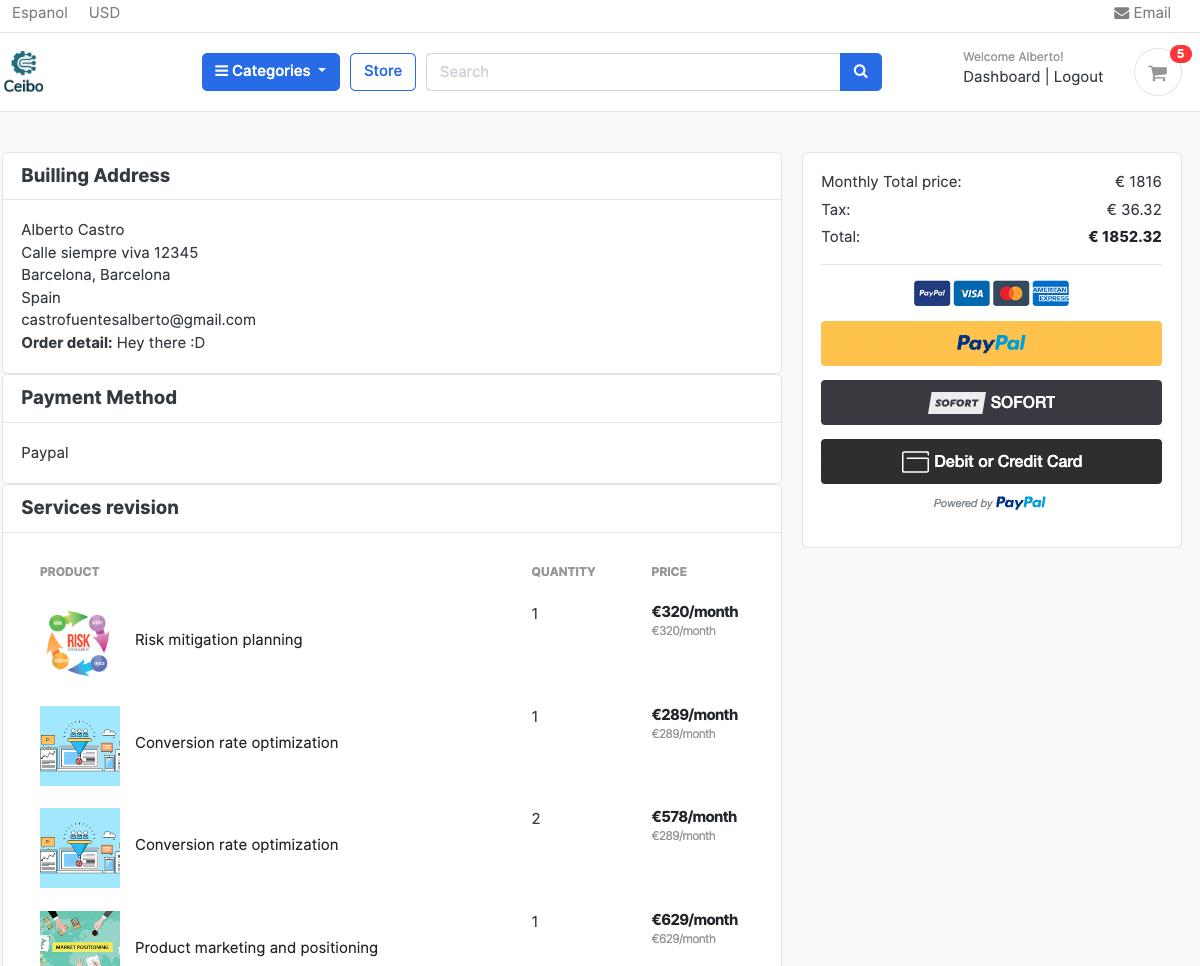
Task: Click the Calle siempre viva 12345 line
Action: [110, 253]
